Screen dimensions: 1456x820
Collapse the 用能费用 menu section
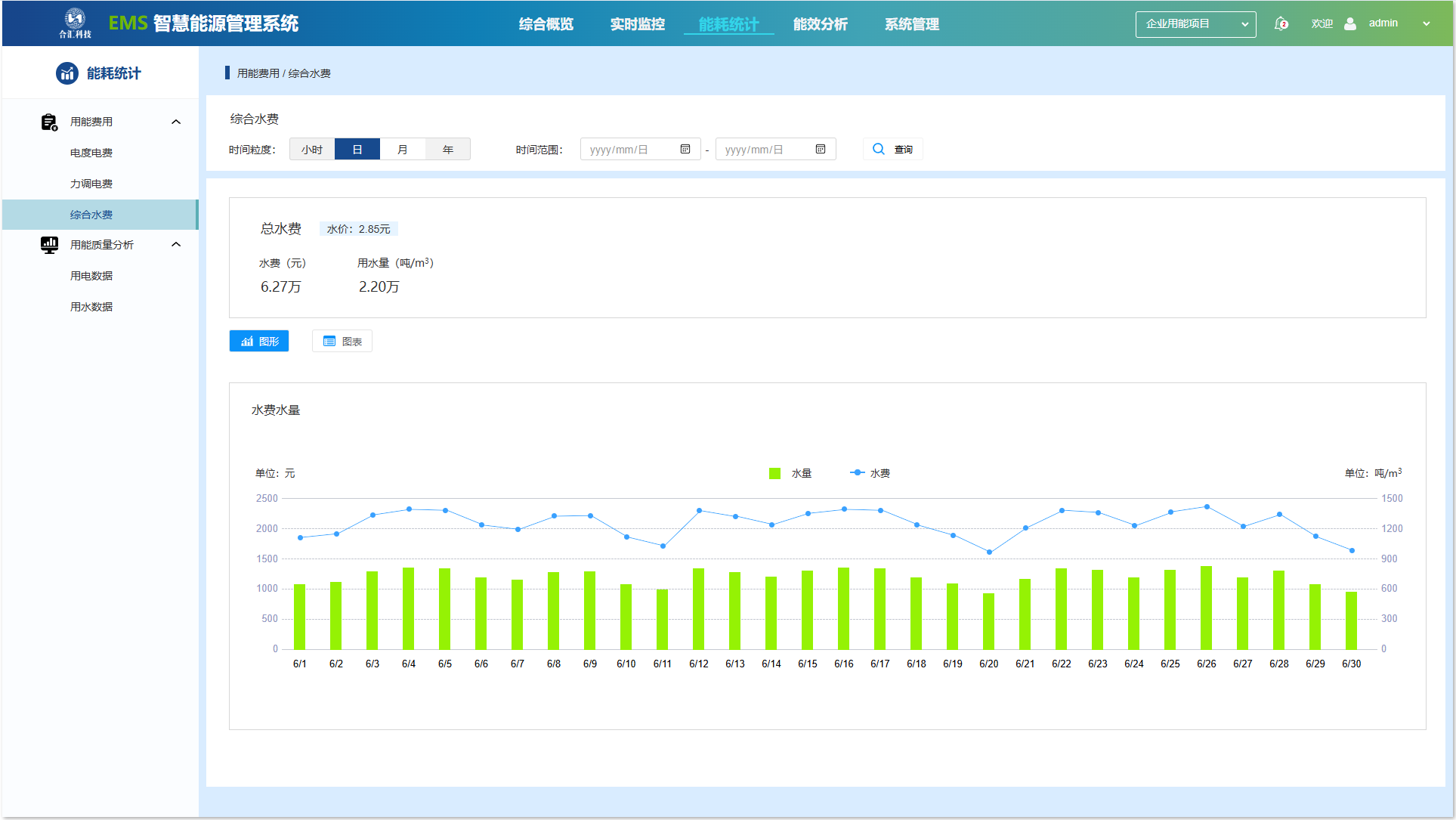(x=176, y=122)
